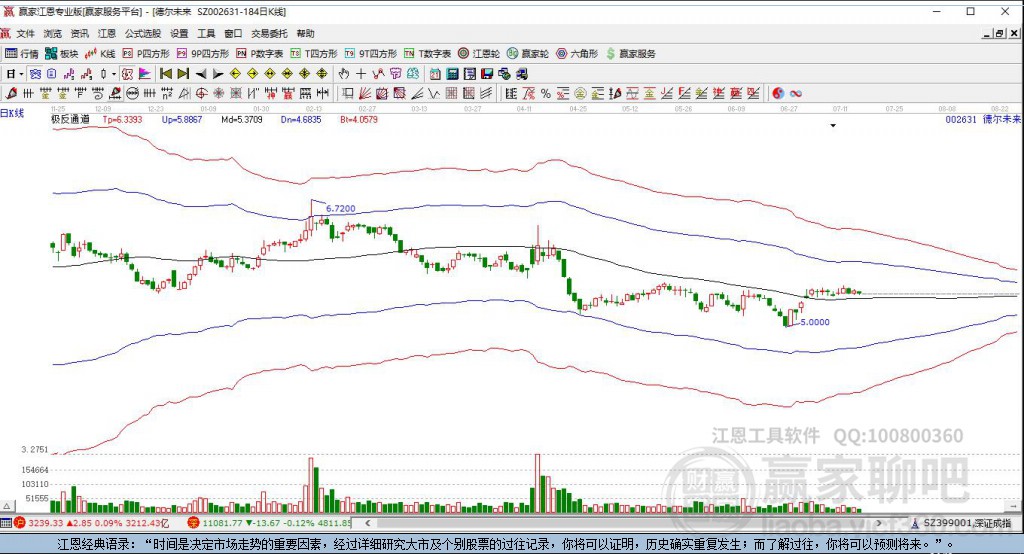1024x554 pixels.
Task: Expand the candlestick style dropdown arrow
Action: tap(114, 74)
